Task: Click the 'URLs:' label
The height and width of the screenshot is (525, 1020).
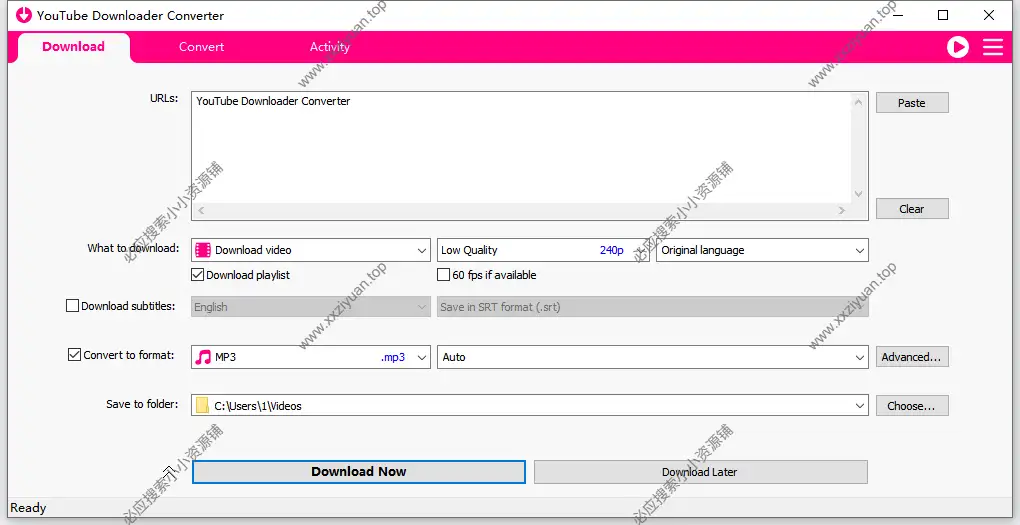Action: 164,98
